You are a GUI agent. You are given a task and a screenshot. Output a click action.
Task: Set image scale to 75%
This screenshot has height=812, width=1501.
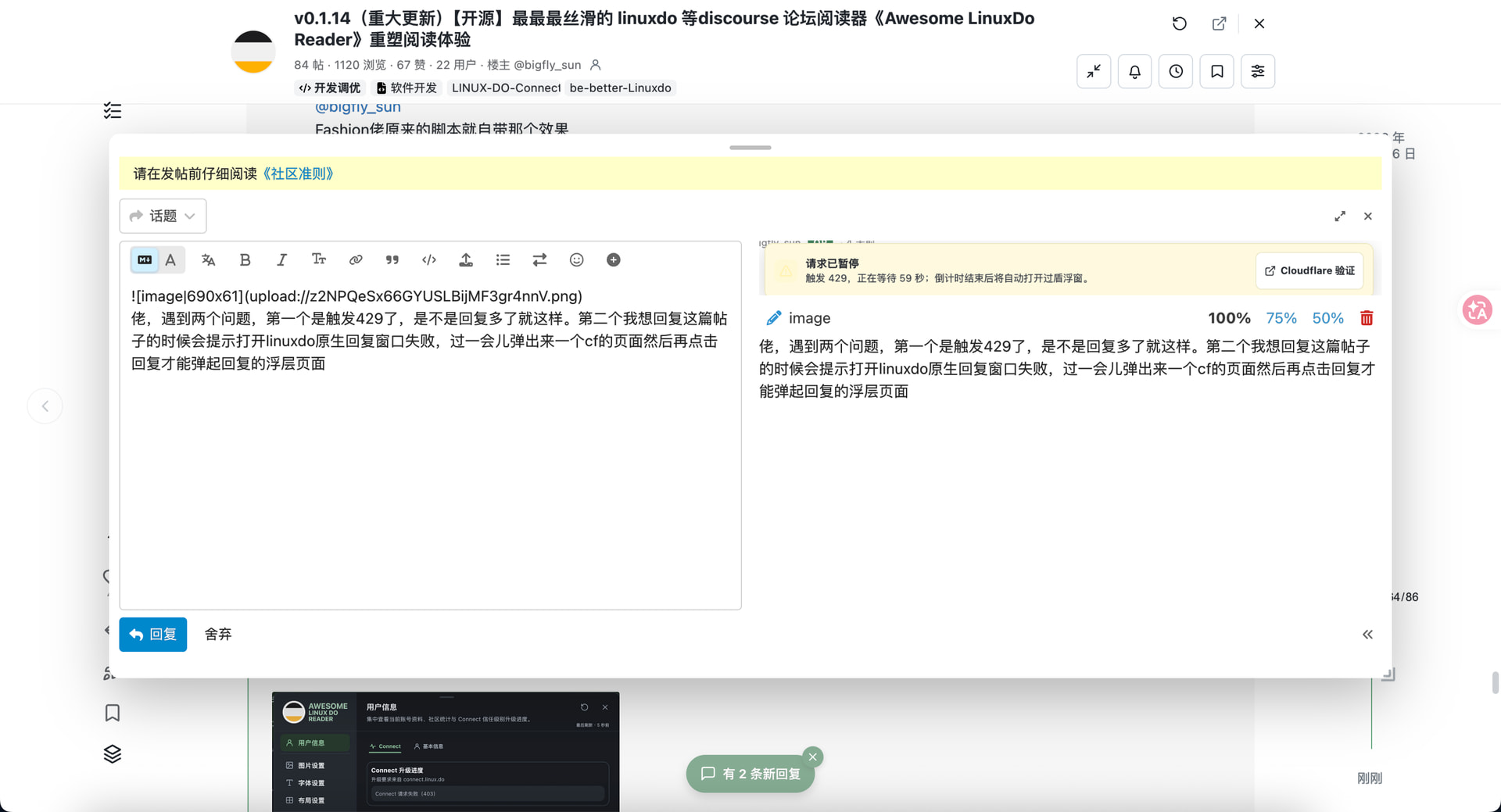[x=1281, y=318]
